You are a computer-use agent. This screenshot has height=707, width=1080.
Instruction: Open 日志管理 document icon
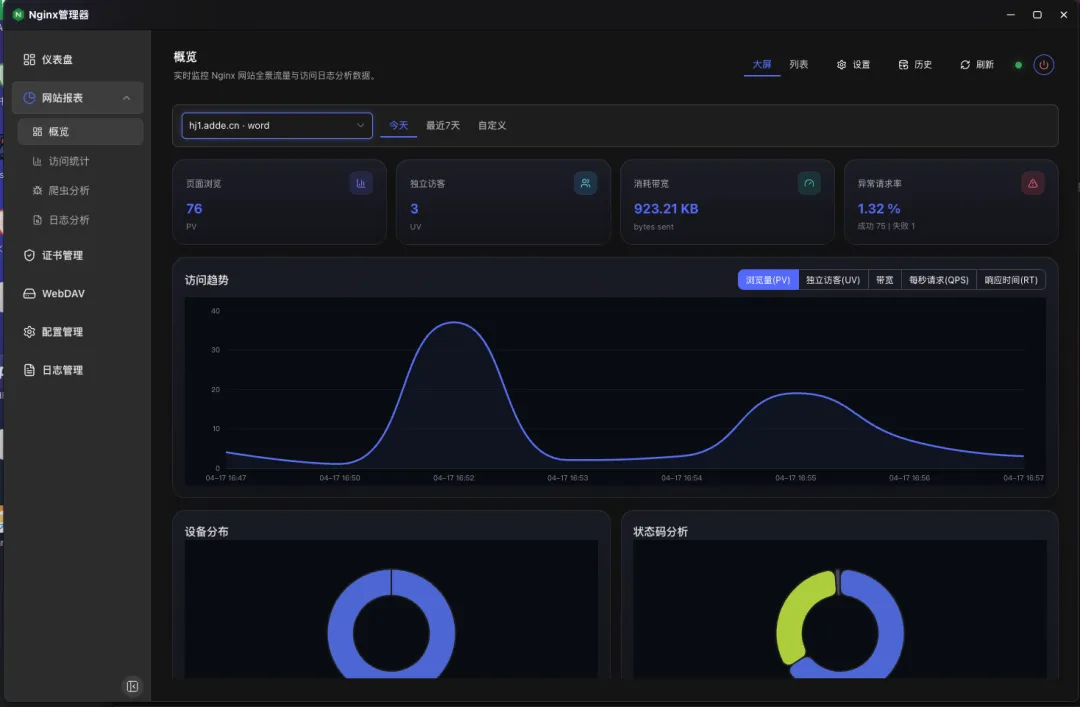(29, 370)
